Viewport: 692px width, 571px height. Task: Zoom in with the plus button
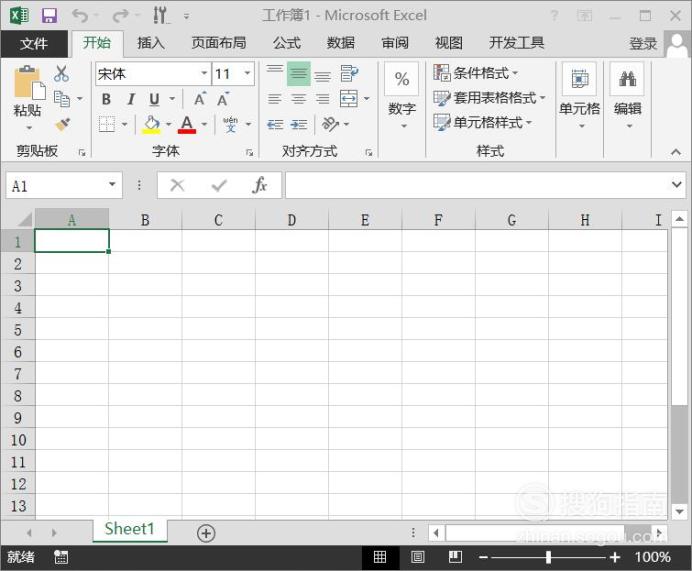pyautogui.click(x=615, y=557)
